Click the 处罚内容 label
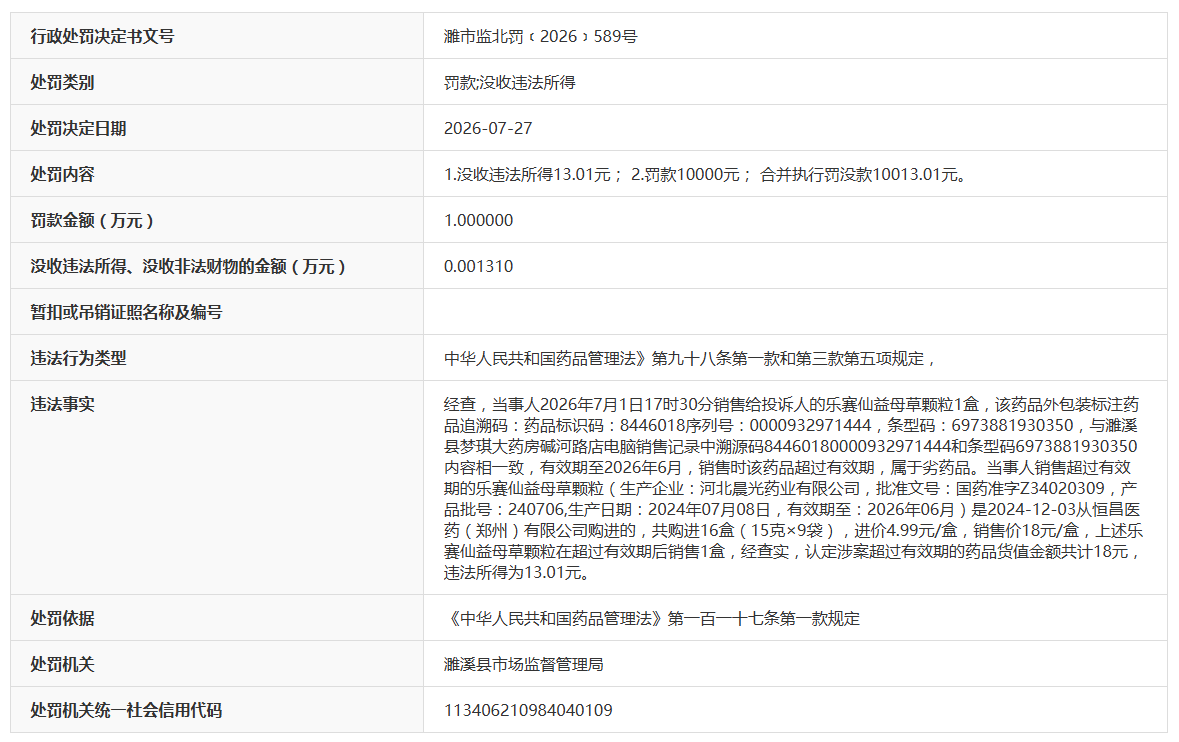The height and width of the screenshot is (742, 1179). 62,174
